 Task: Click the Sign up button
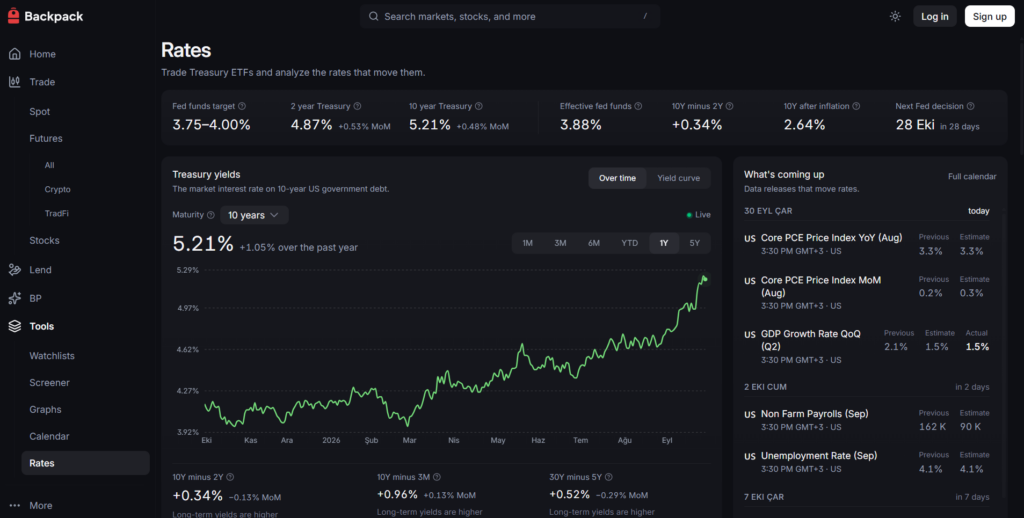coord(989,16)
